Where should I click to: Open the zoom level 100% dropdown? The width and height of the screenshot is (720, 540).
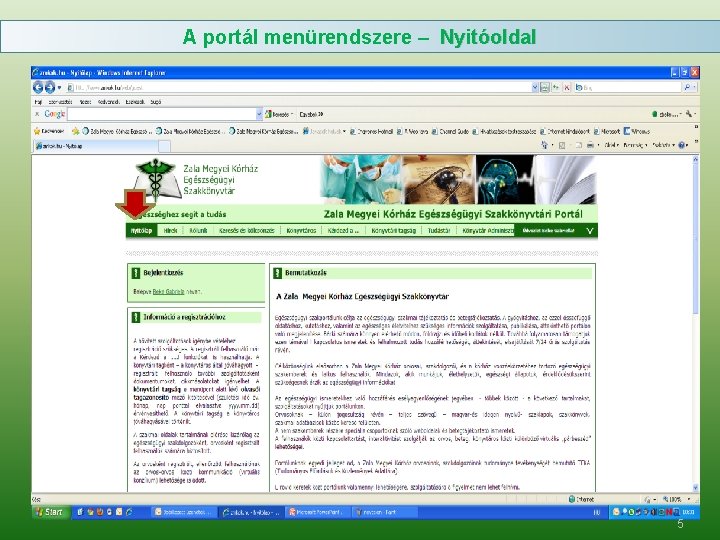point(688,499)
